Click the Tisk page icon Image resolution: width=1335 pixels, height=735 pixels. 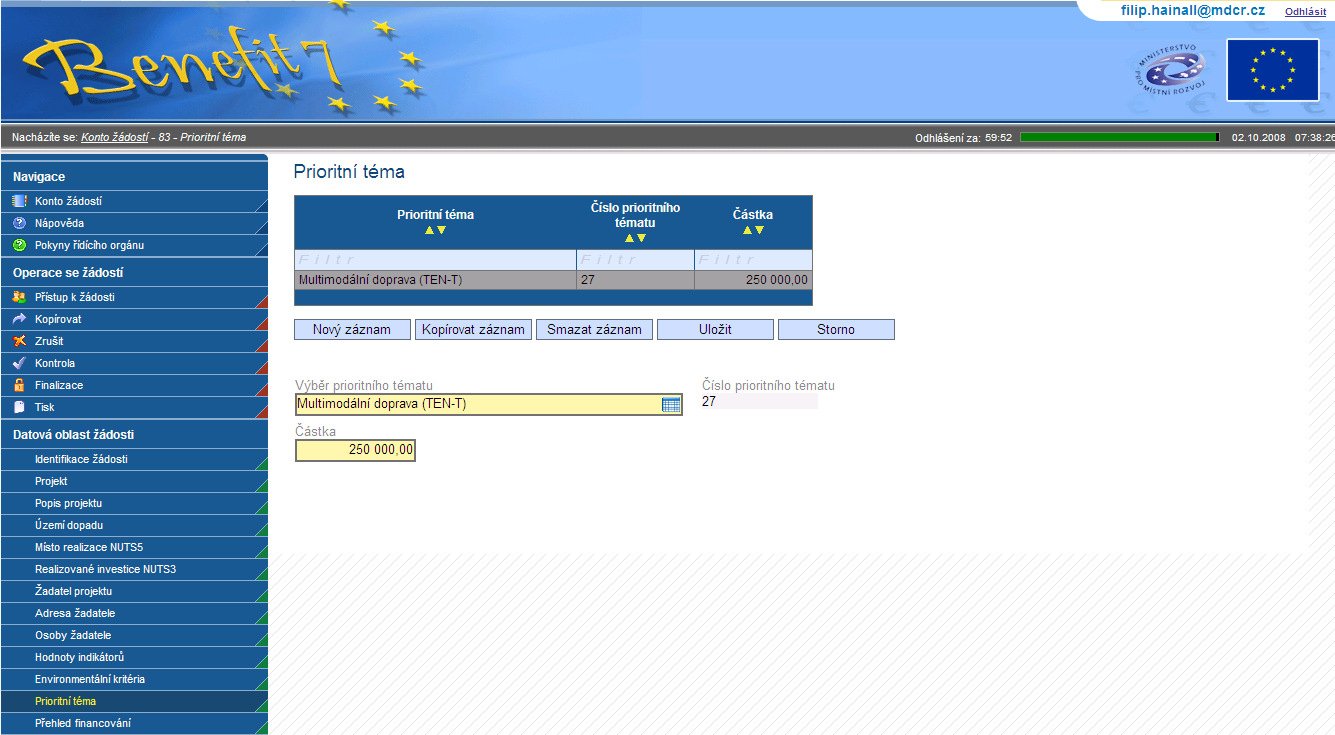(19, 407)
